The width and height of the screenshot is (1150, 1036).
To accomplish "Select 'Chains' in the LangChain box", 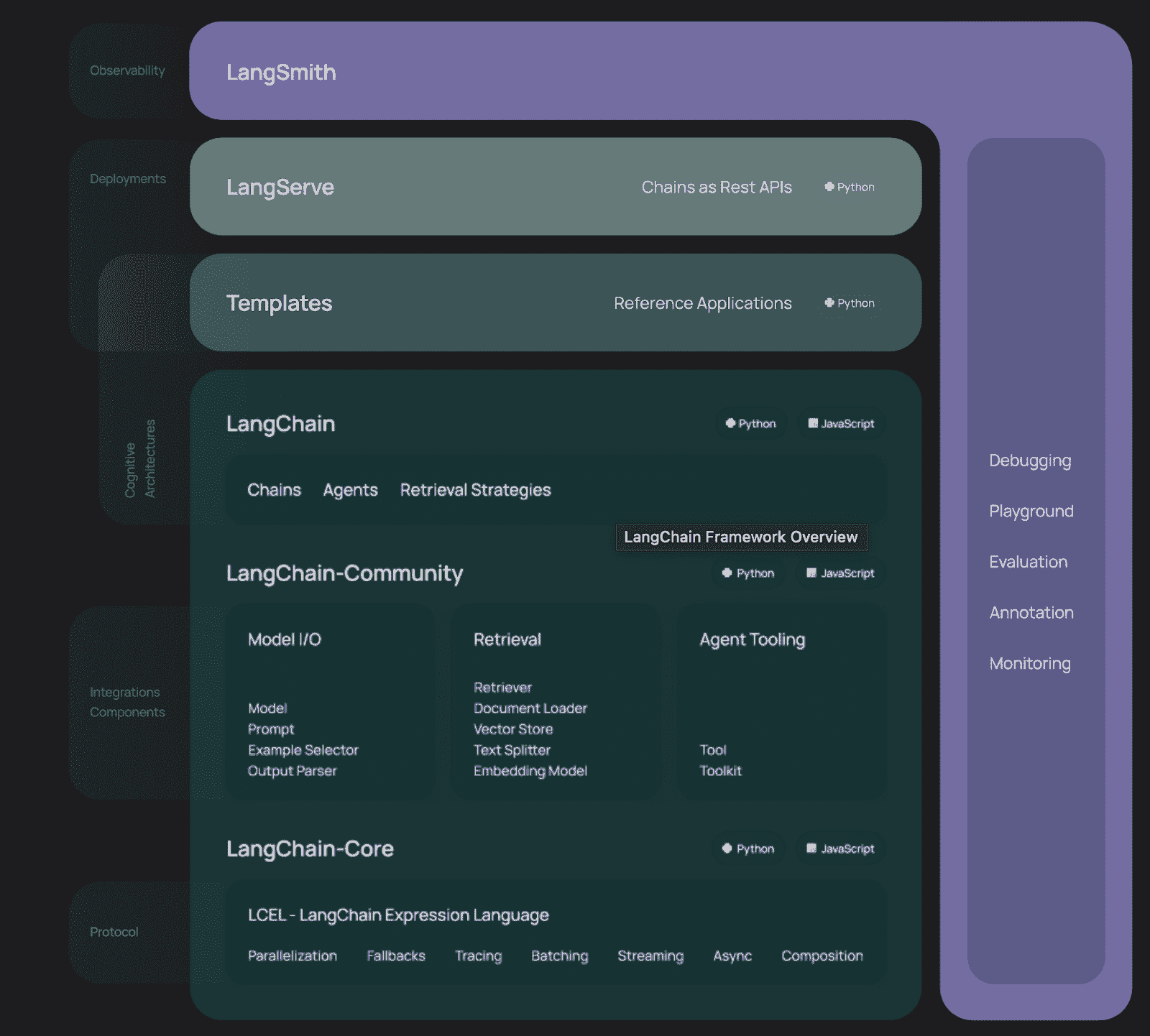I will [275, 490].
